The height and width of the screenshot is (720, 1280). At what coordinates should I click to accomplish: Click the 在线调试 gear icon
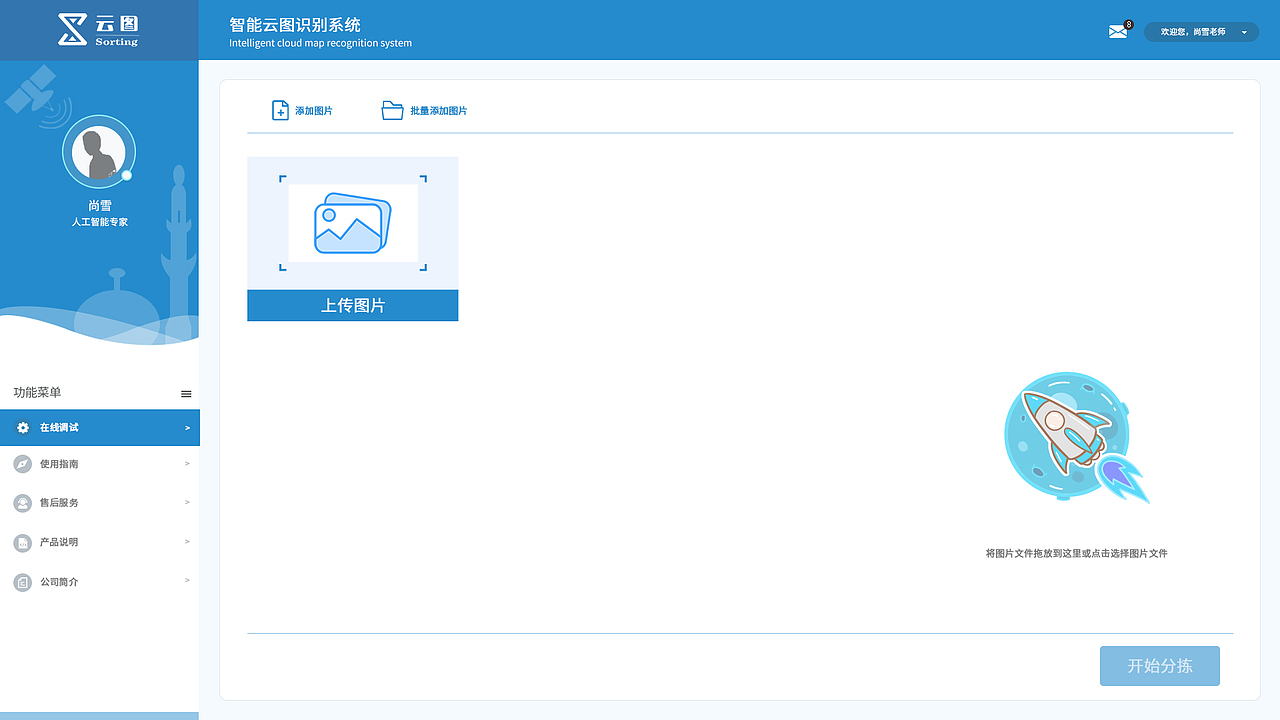[23, 428]
